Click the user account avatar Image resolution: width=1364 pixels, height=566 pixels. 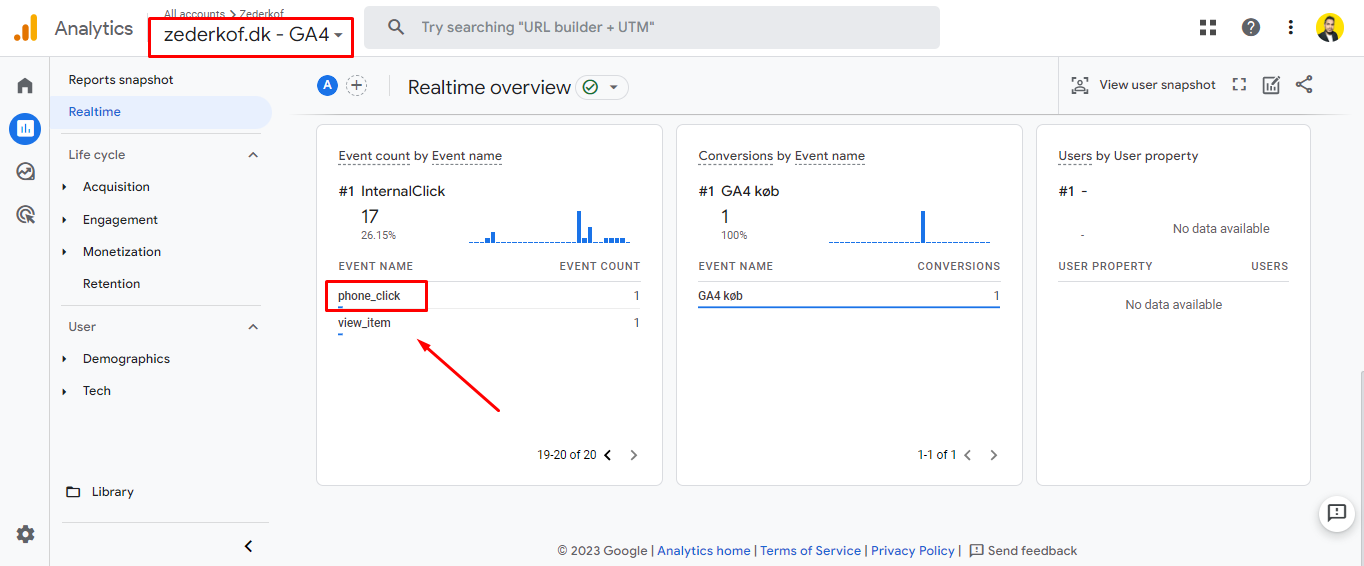1330,28
